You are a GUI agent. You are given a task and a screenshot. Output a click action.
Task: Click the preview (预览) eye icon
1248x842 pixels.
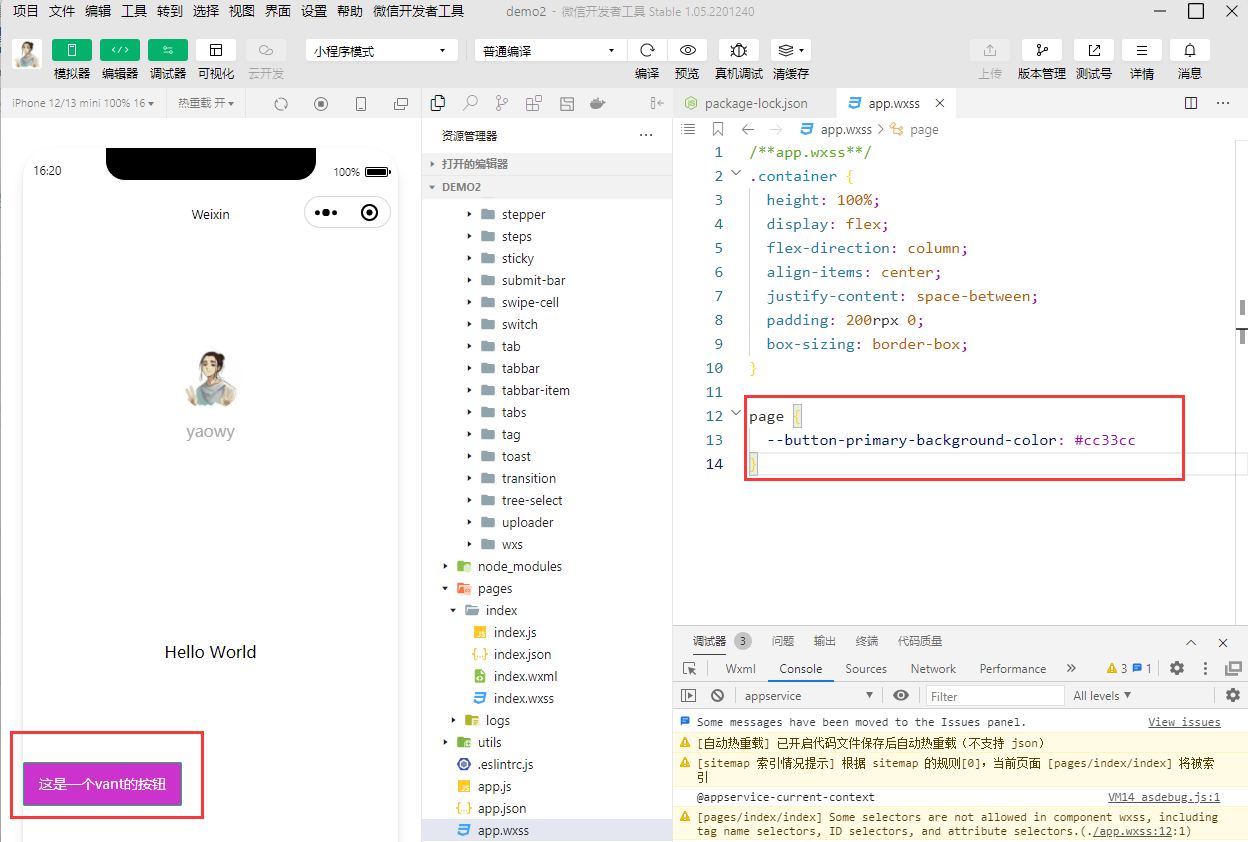(x=687, y=50)
